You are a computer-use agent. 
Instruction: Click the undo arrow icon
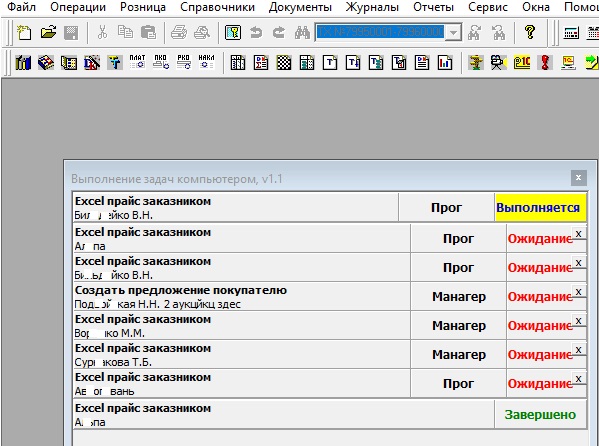(x=256, y=33)
